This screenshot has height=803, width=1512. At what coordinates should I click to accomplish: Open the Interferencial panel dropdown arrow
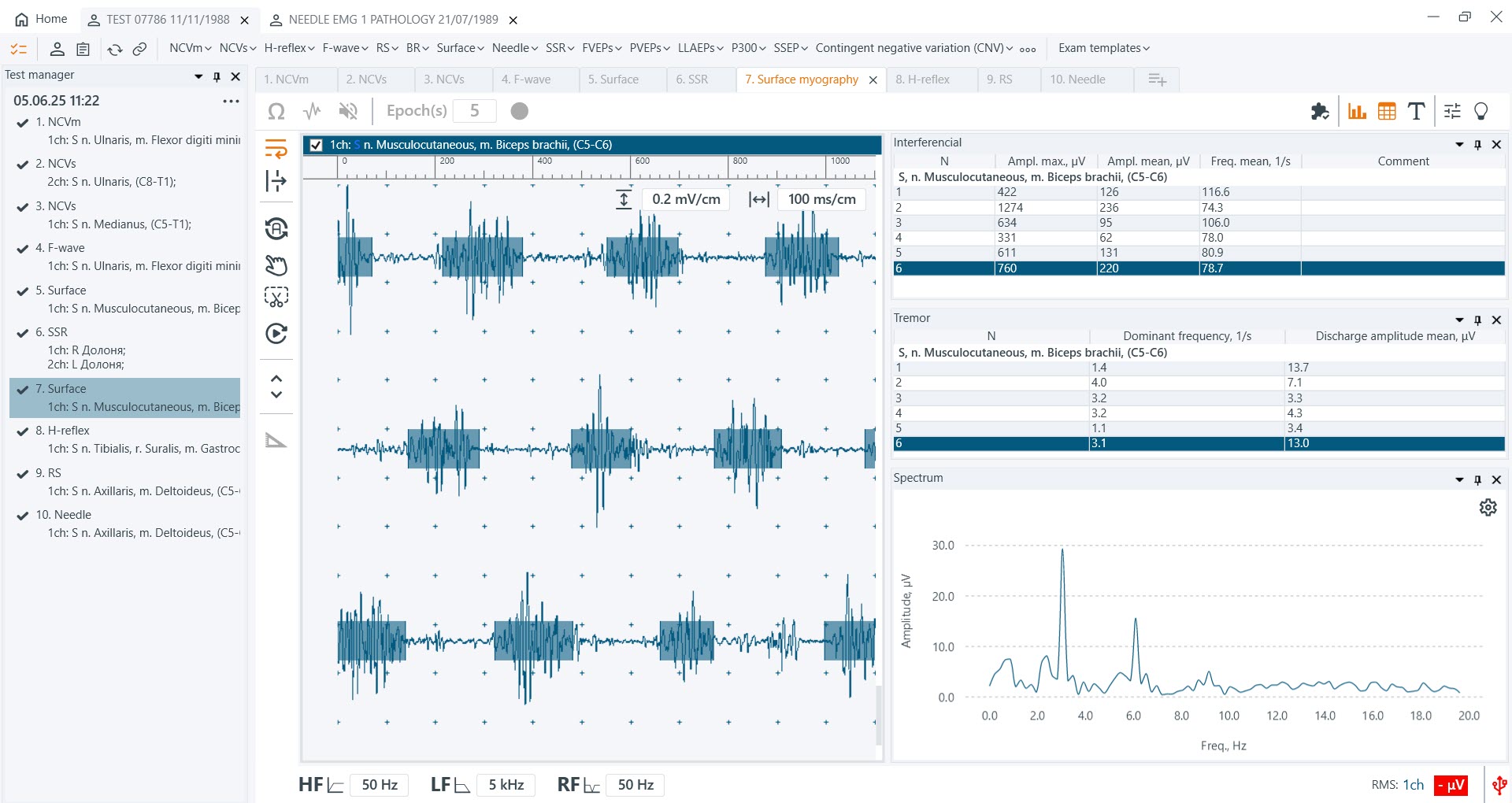tap(1458, 144)
